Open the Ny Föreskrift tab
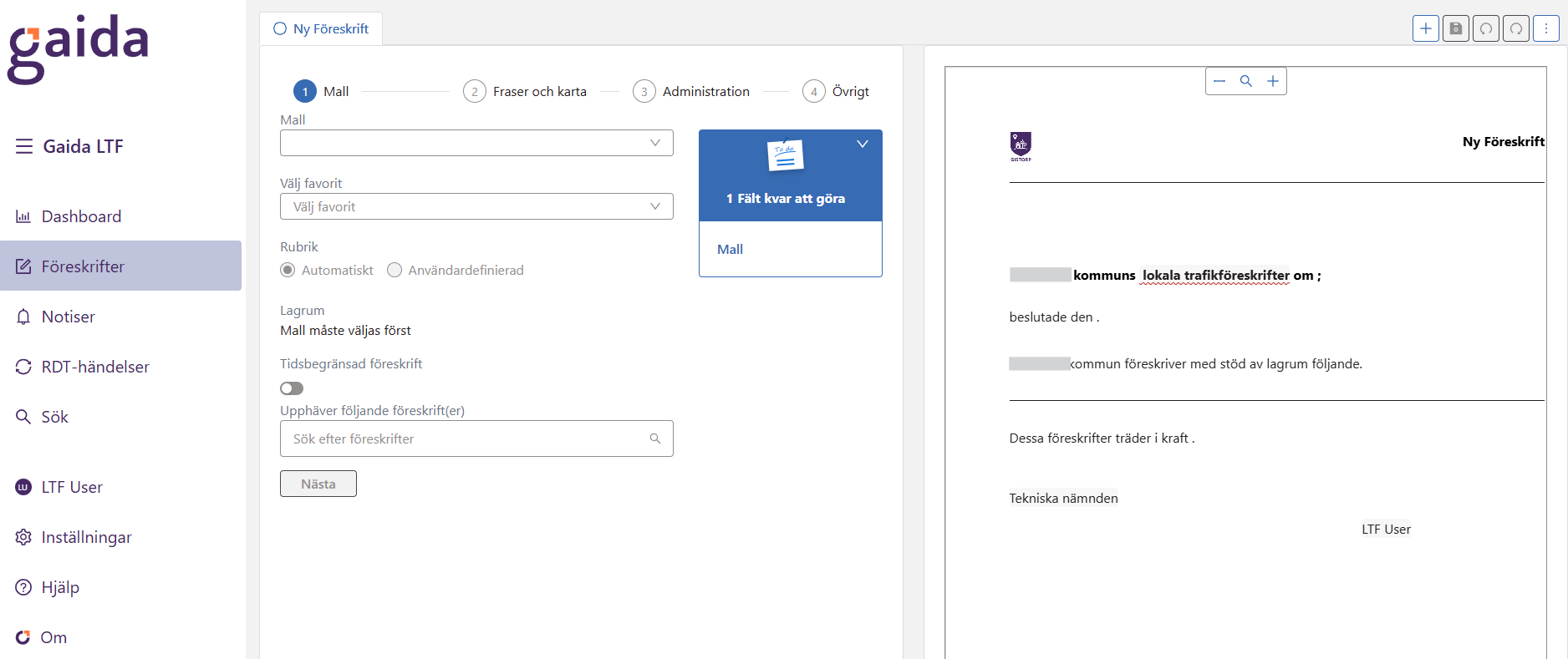 point(321,28)
